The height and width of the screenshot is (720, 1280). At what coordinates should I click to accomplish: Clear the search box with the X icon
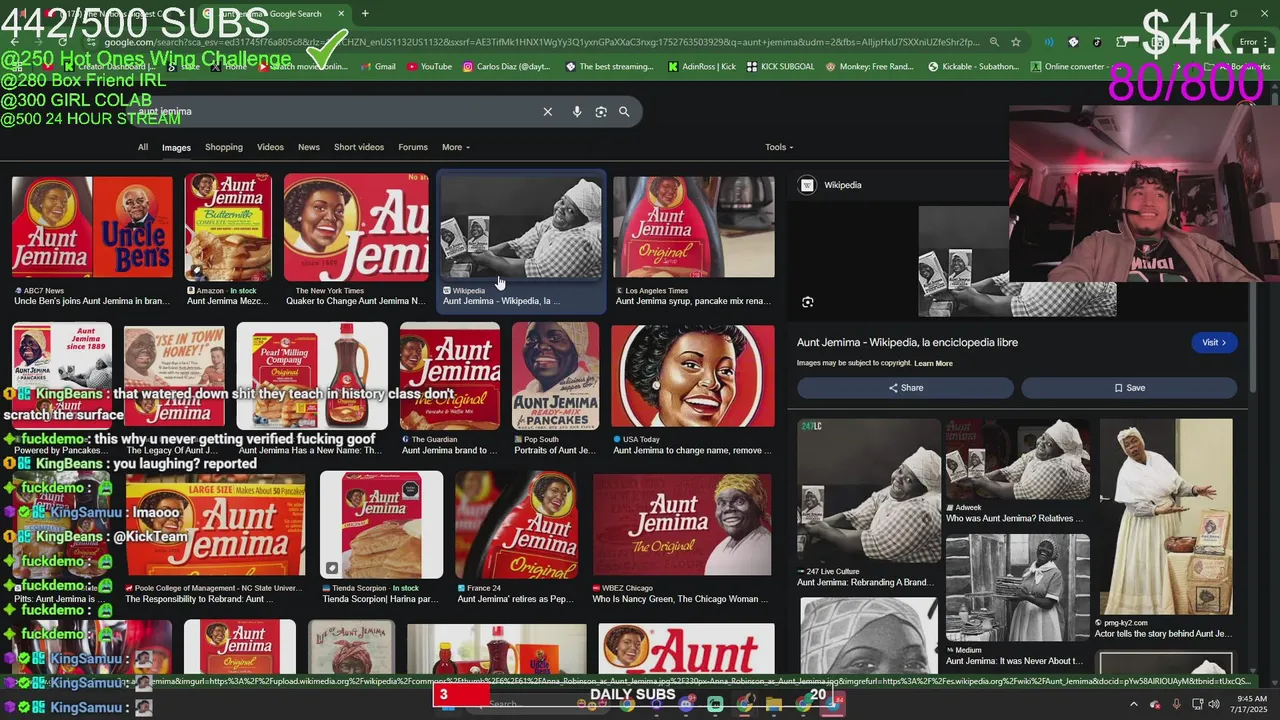pos(547,112)
